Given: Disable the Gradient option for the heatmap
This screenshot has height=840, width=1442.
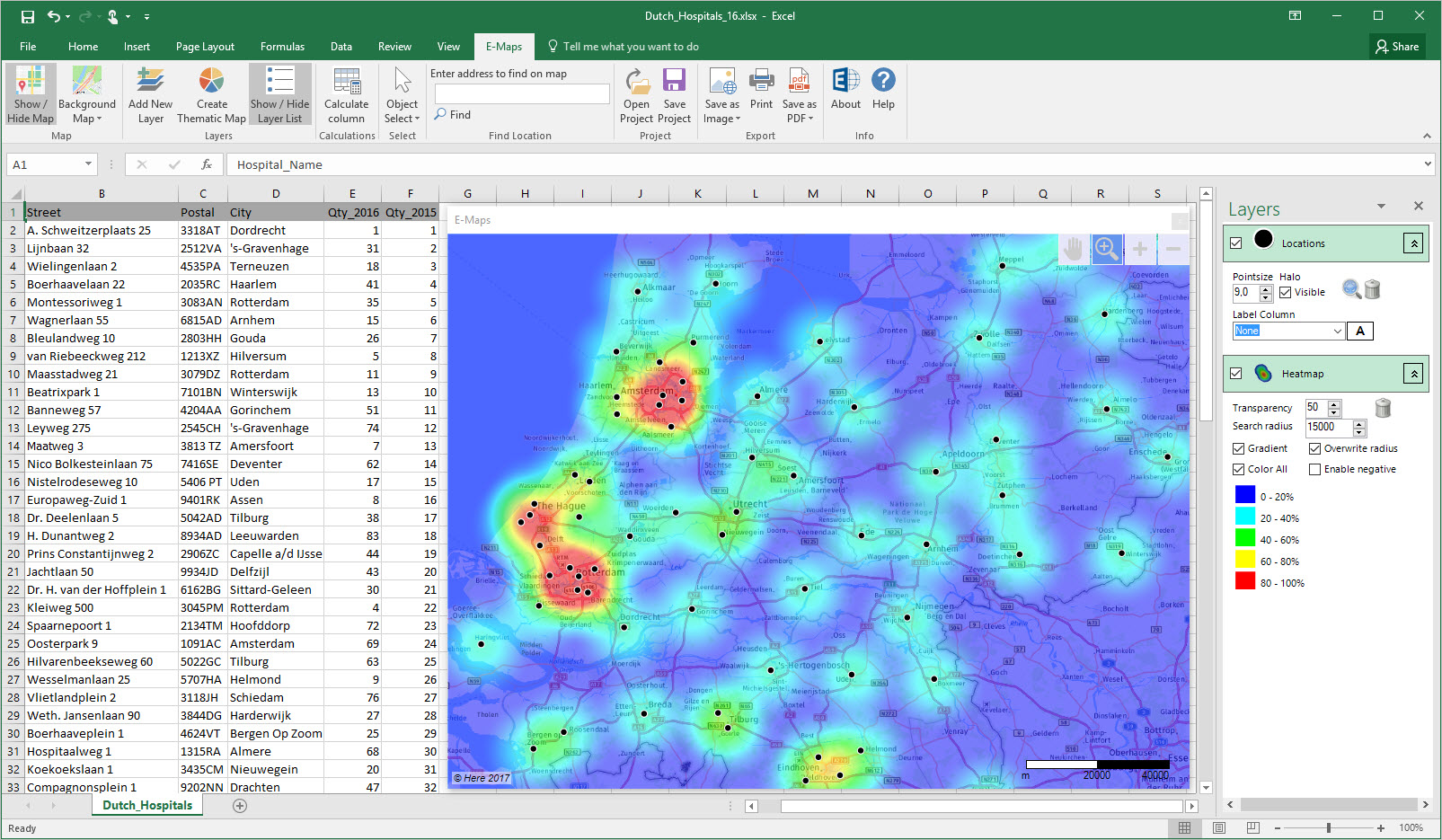Looking at the screenshot, I should click(x=1238, y=447).
